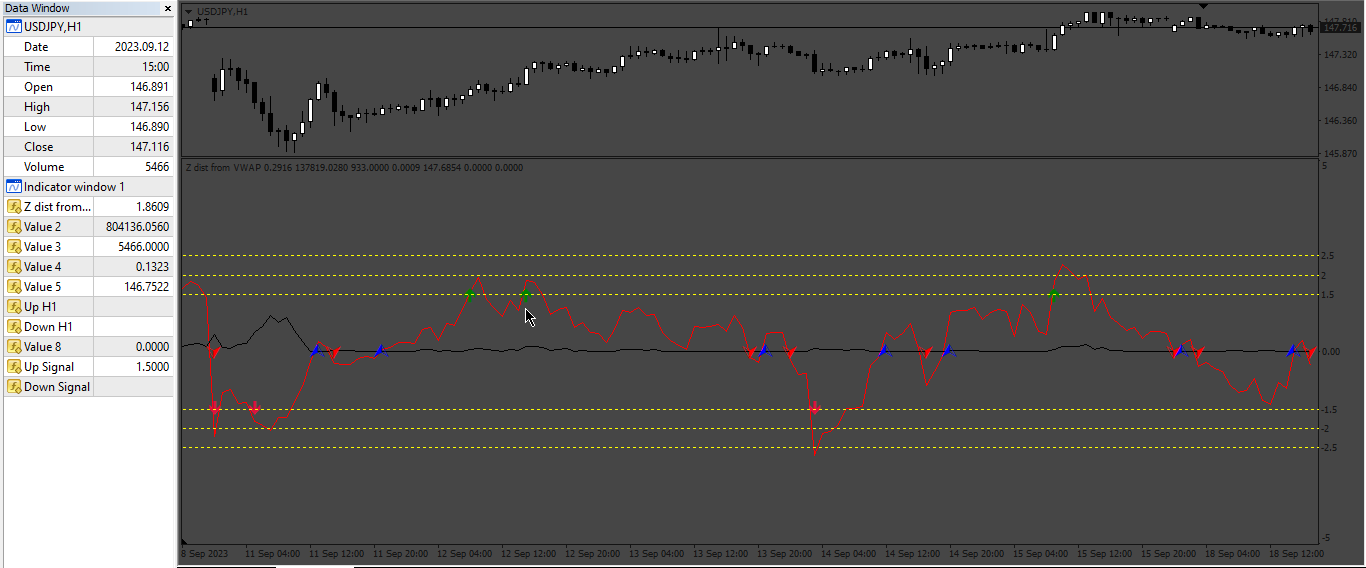
Task: Click the 15 Sep 04:00 time axis label
Action: (1041, 553)
